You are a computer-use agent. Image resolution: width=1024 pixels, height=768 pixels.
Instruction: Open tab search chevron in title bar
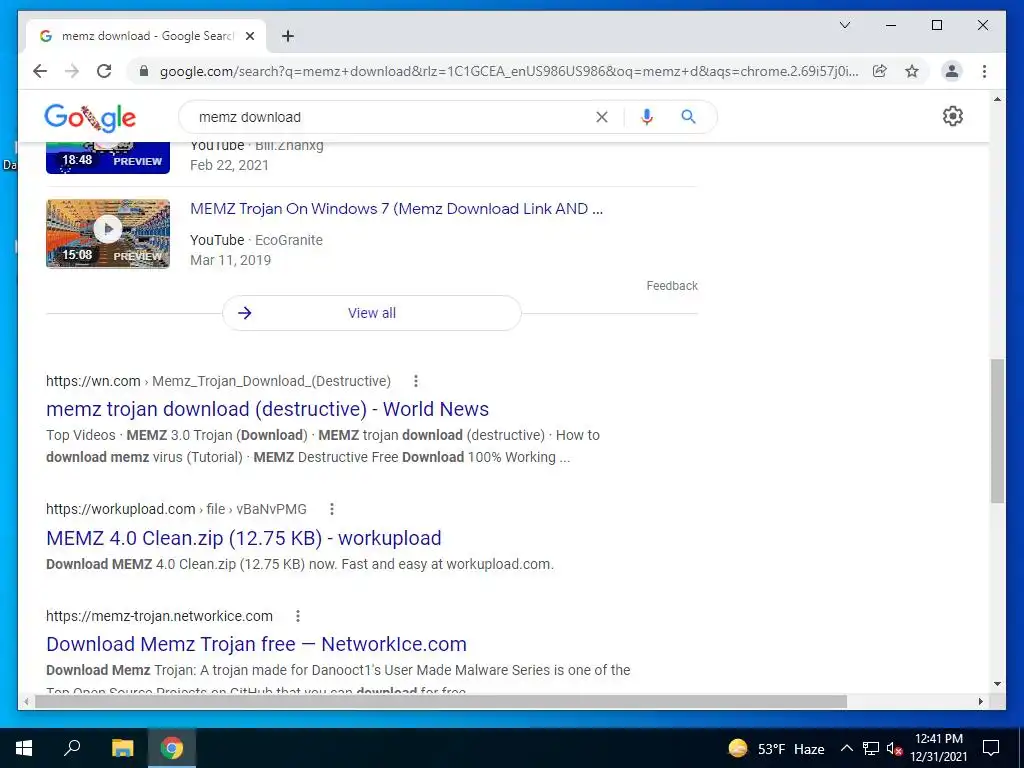click(844, 25)
